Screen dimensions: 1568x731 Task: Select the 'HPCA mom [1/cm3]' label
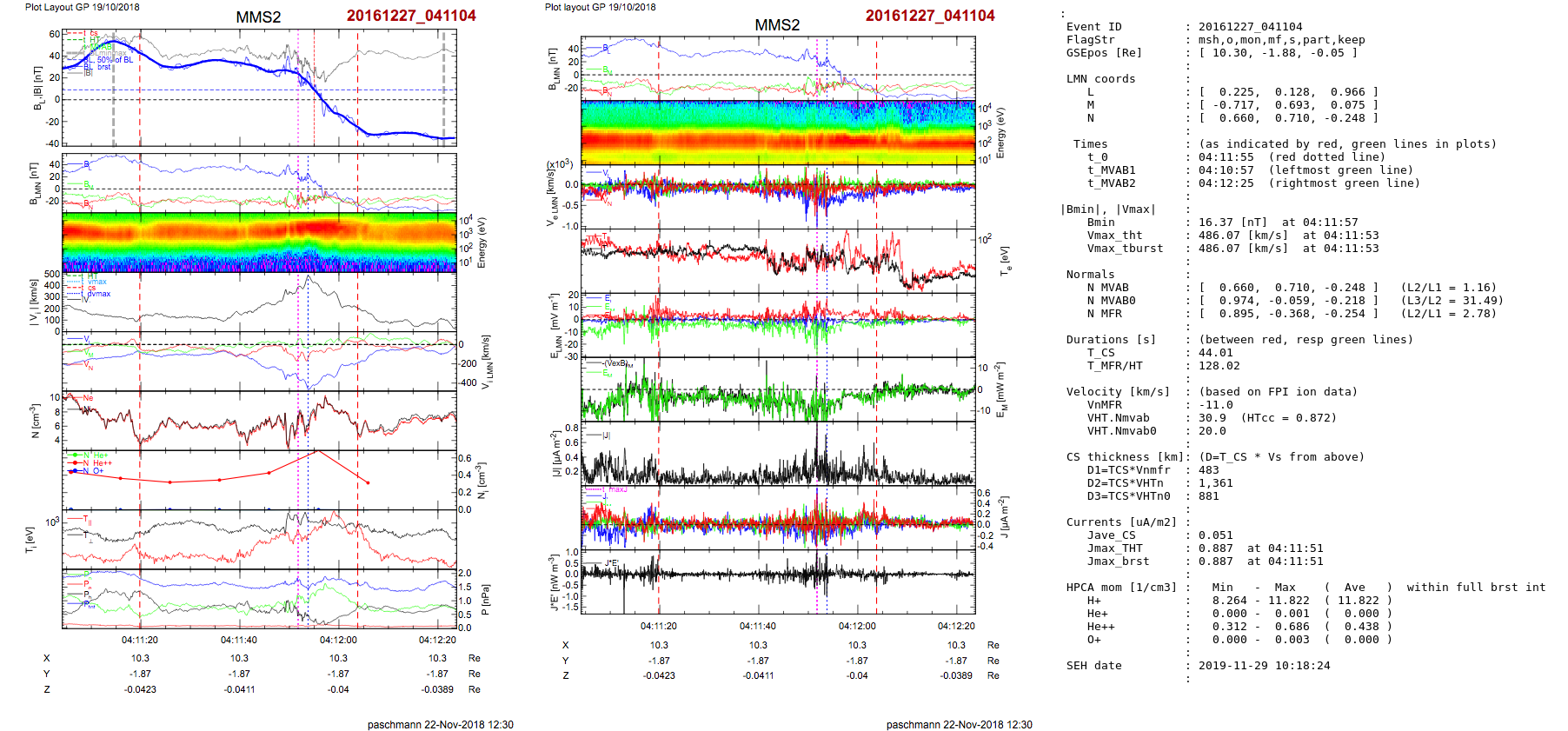1121,588
